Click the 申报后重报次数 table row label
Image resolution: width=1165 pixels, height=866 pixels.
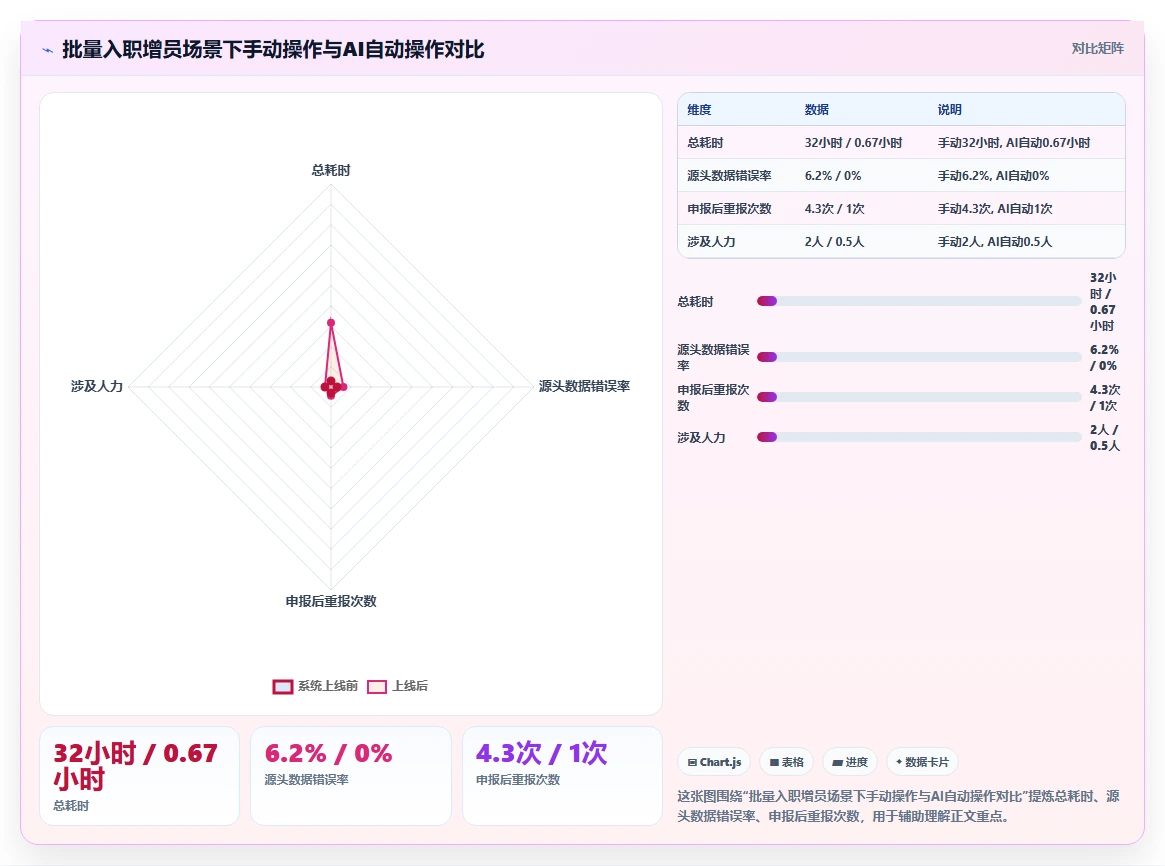pos(729,209)
